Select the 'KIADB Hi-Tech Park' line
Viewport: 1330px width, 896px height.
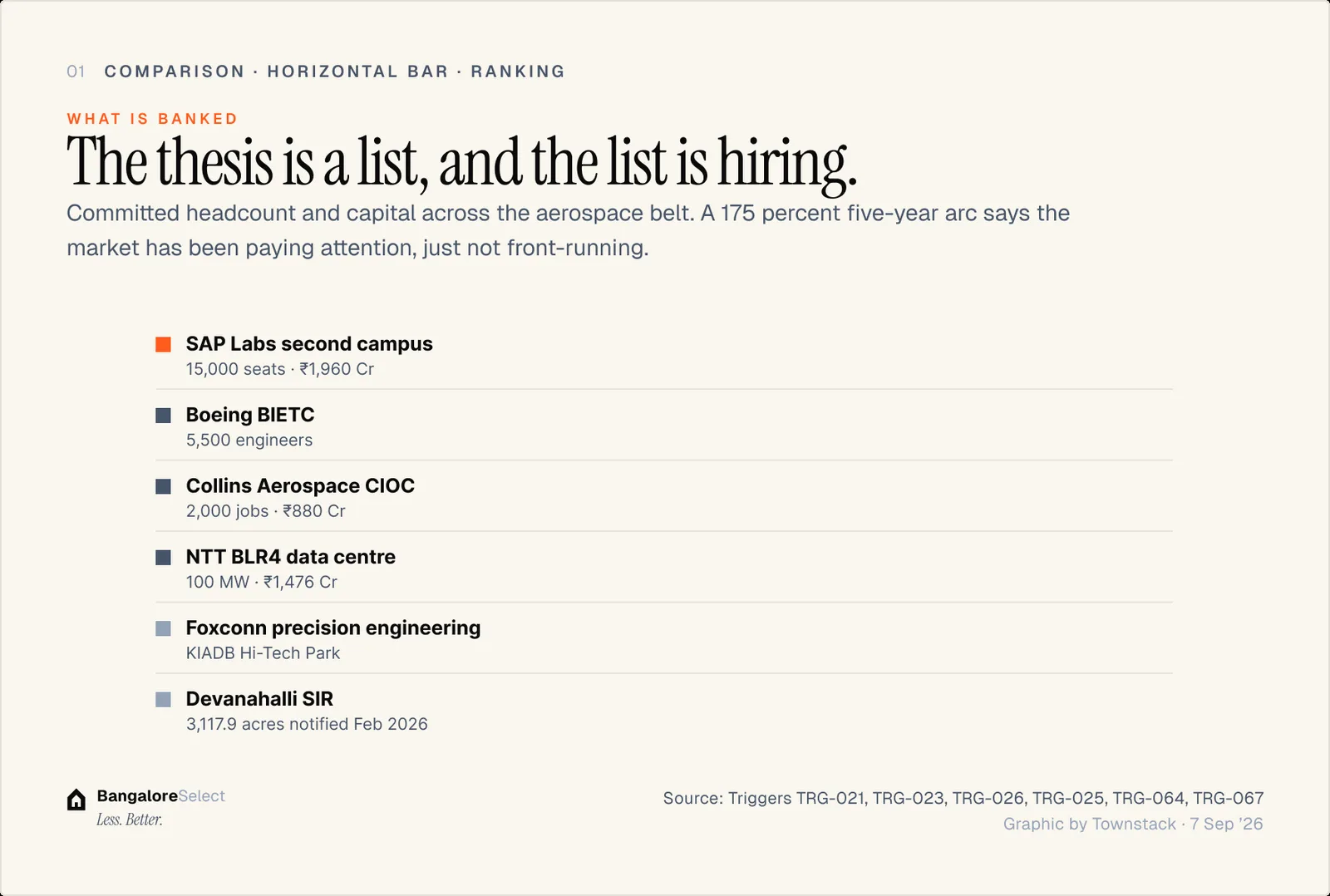point(264,653)
